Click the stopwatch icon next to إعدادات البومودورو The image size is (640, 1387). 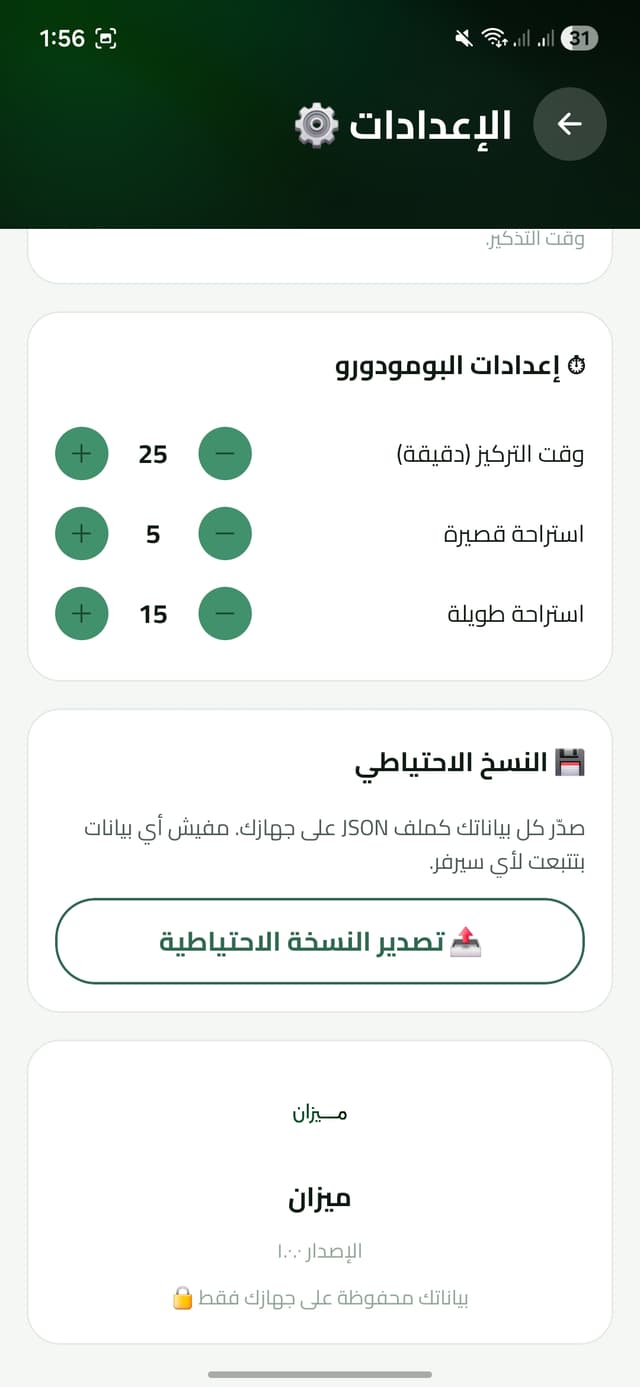pos(576,364)
